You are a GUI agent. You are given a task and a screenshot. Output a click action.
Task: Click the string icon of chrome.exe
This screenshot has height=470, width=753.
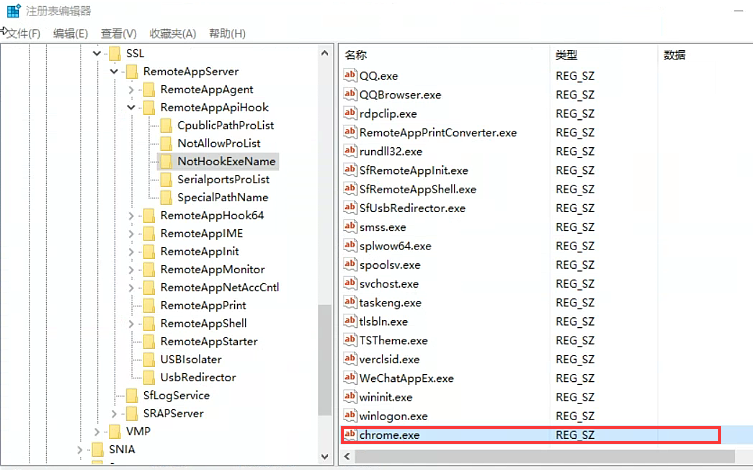(350, 434)
